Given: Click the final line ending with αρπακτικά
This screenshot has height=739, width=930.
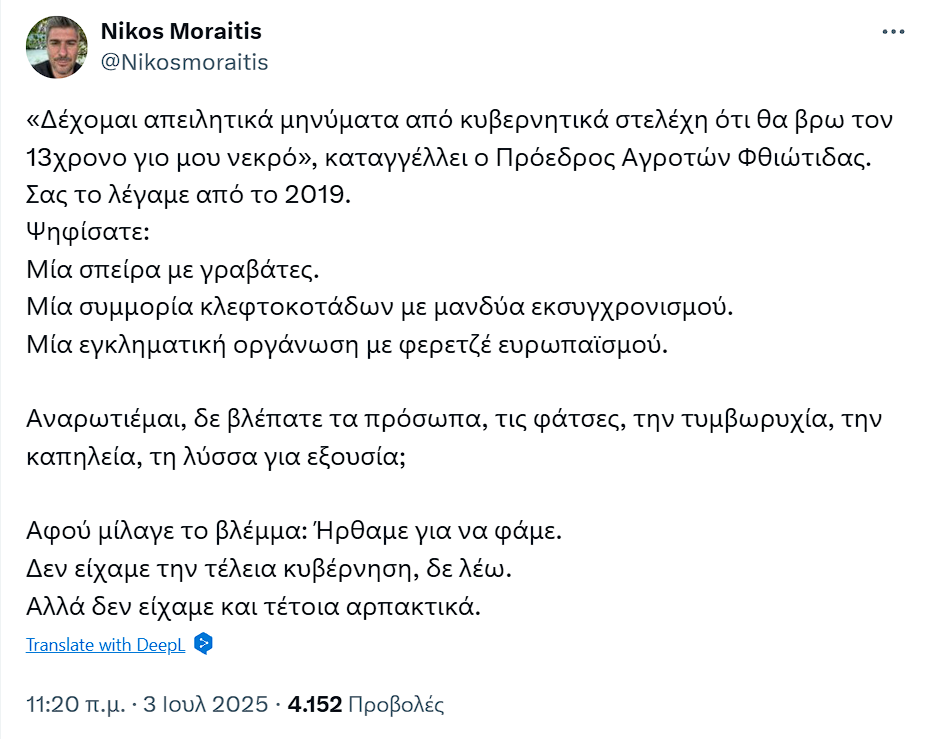Looking at the screenshot, I should (254, 607).
